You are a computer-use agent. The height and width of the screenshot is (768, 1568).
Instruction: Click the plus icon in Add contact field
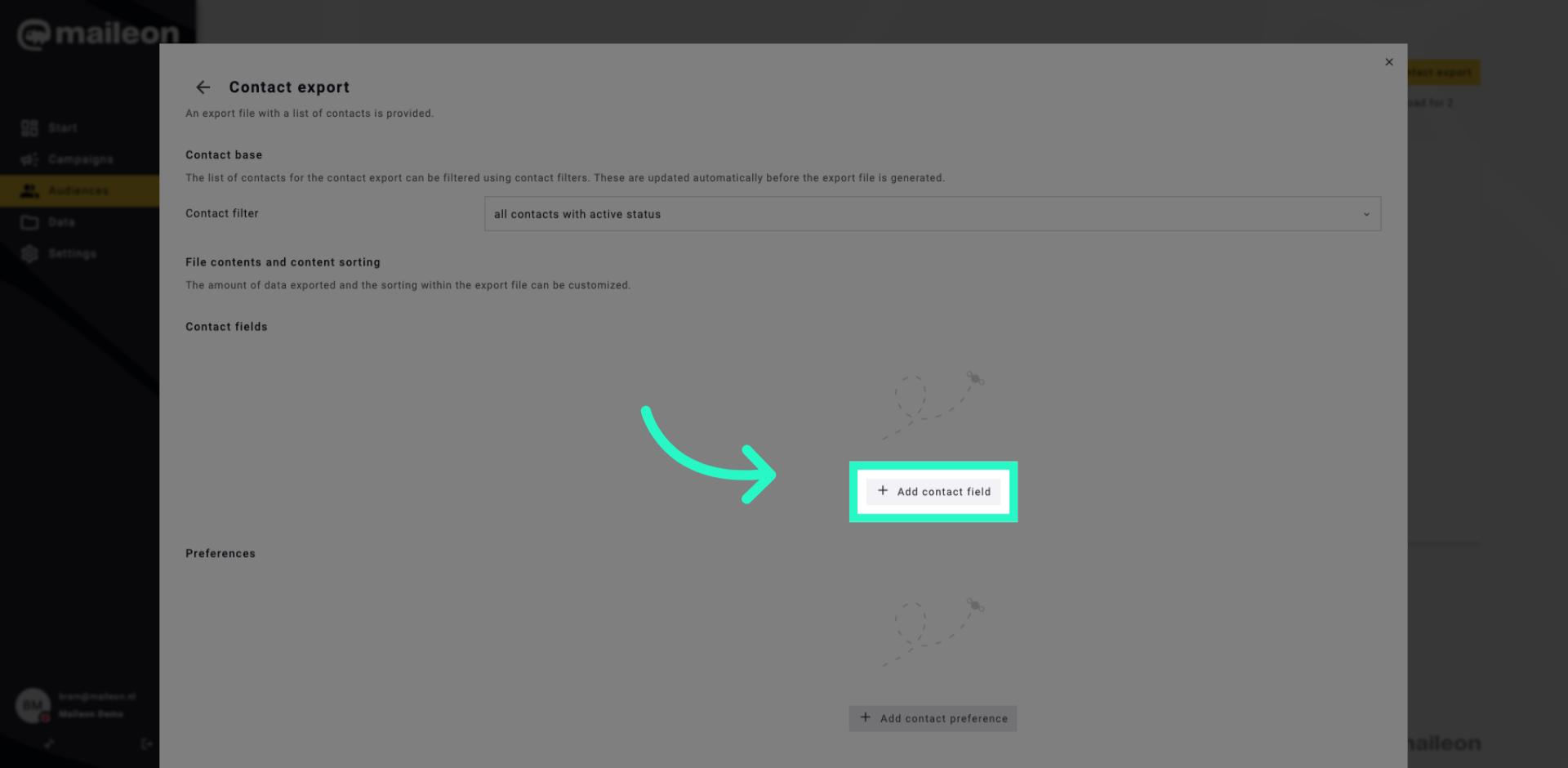(x=883, y=490)
